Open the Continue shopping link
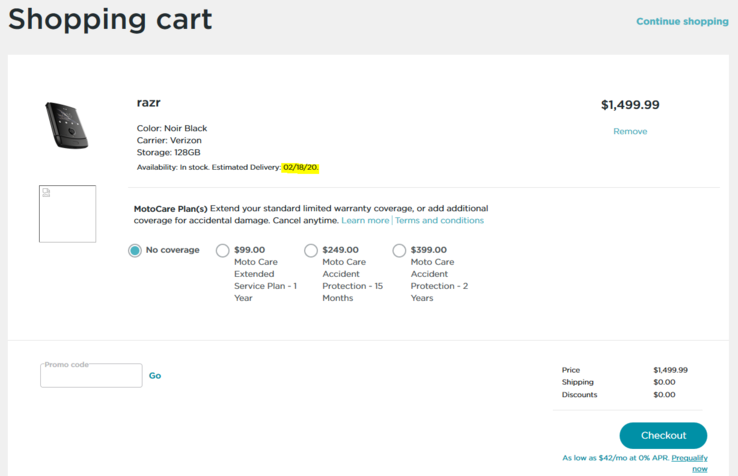The height and width of the screenshot is (476, 738). [x=682, y=22]
